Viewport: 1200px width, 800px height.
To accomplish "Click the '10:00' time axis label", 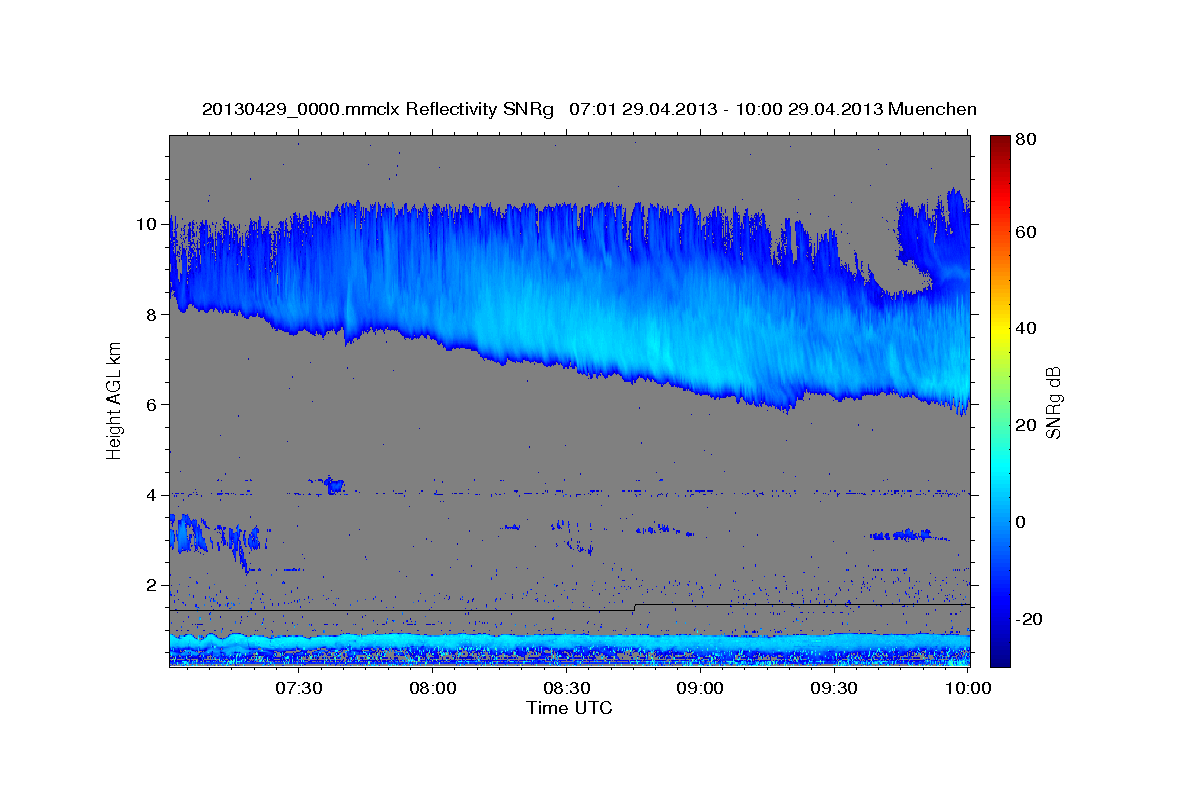I will point(968,689).
